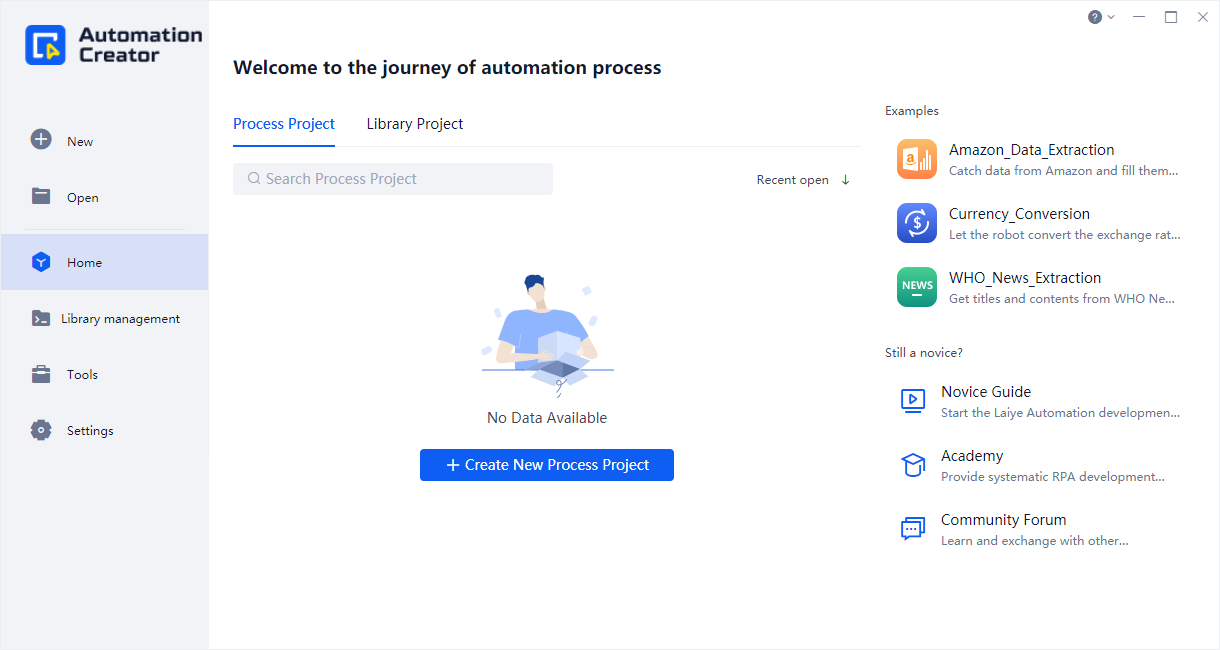Click the Search Process Project field

393,179
